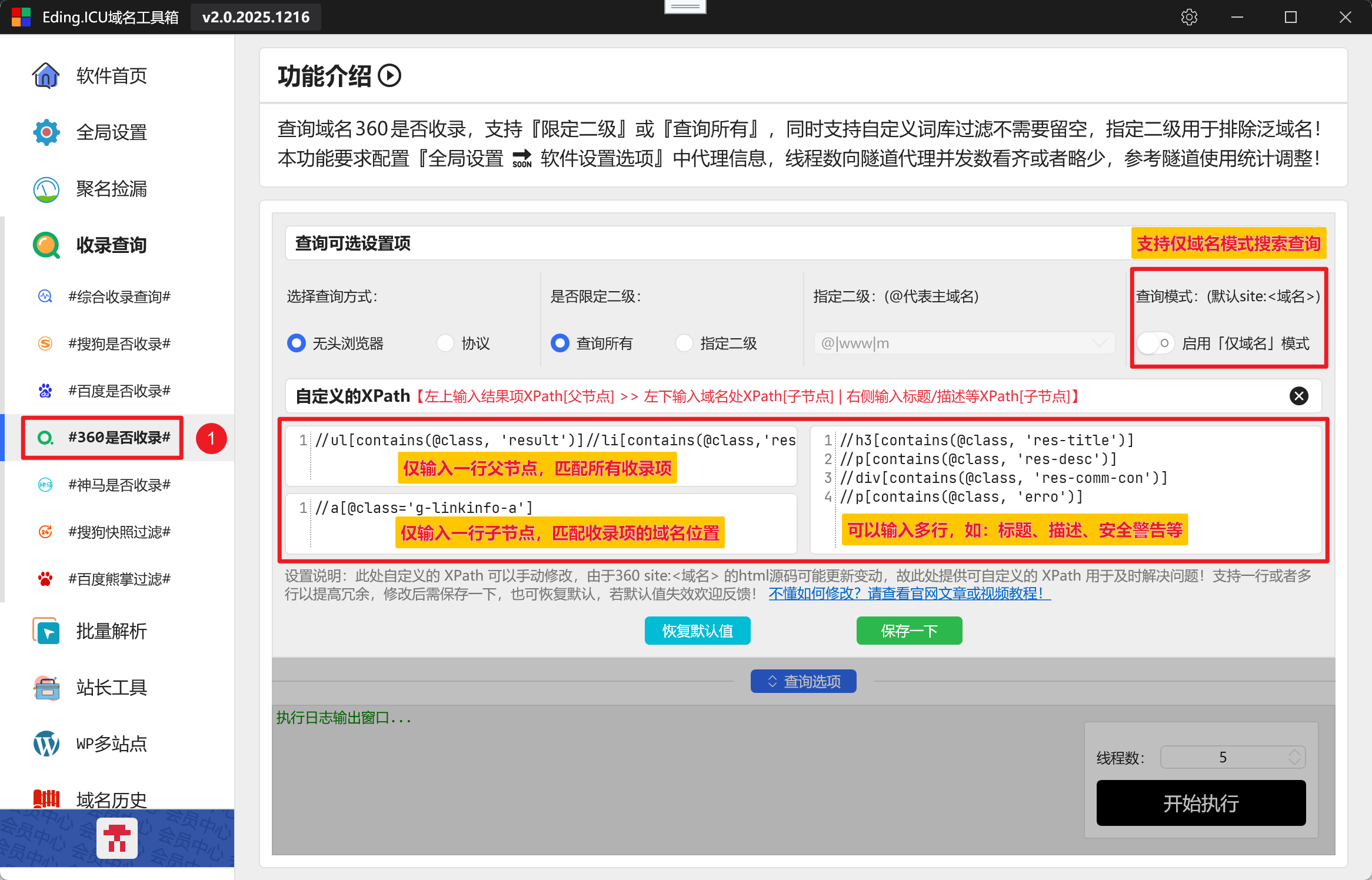
Task: Open the 不懂如何修改 tutorial link
Action: tap(909, 594)
